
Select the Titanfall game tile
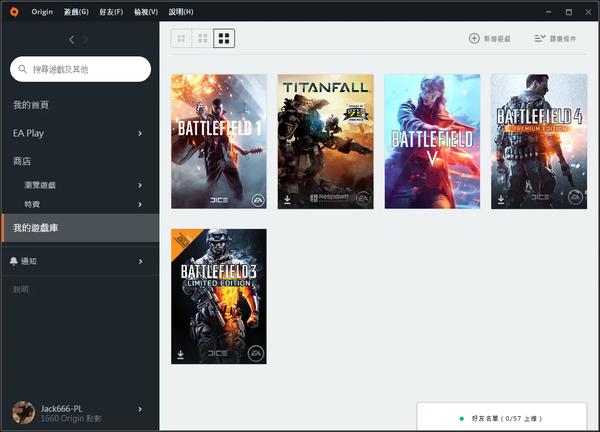(326, 141)
